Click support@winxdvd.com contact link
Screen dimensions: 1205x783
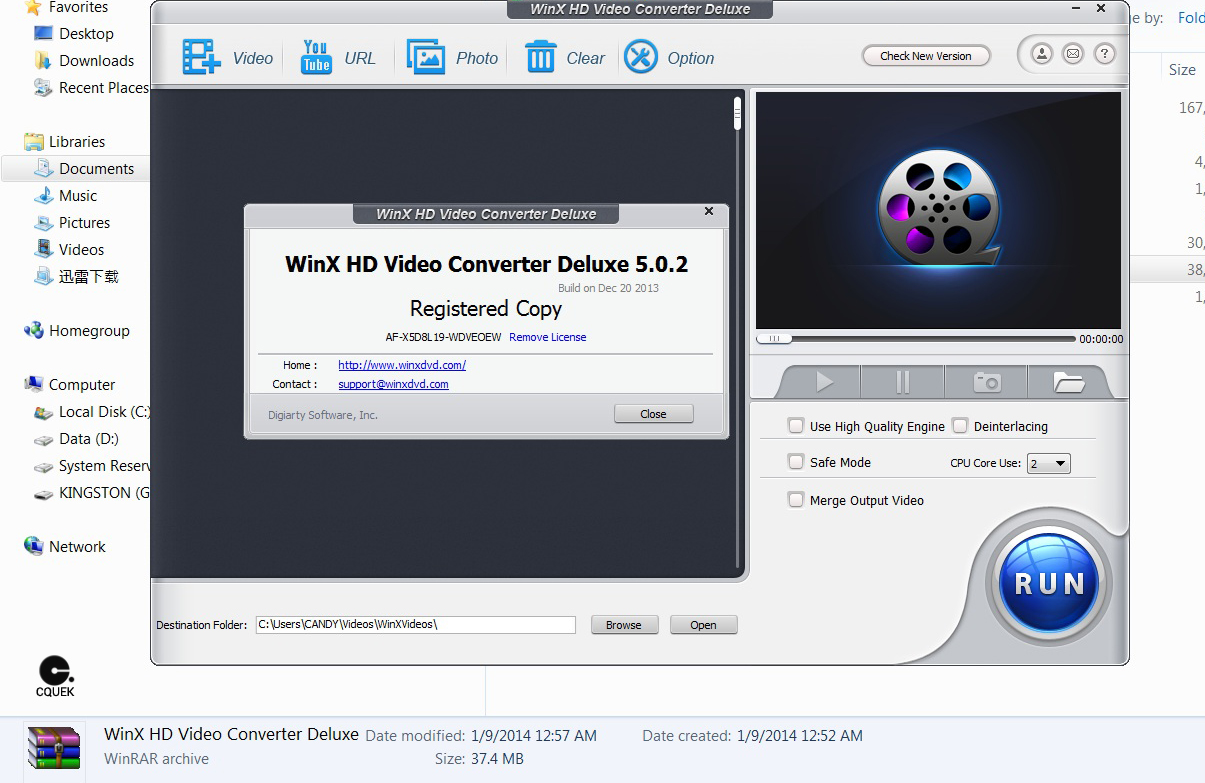point(393,384)
